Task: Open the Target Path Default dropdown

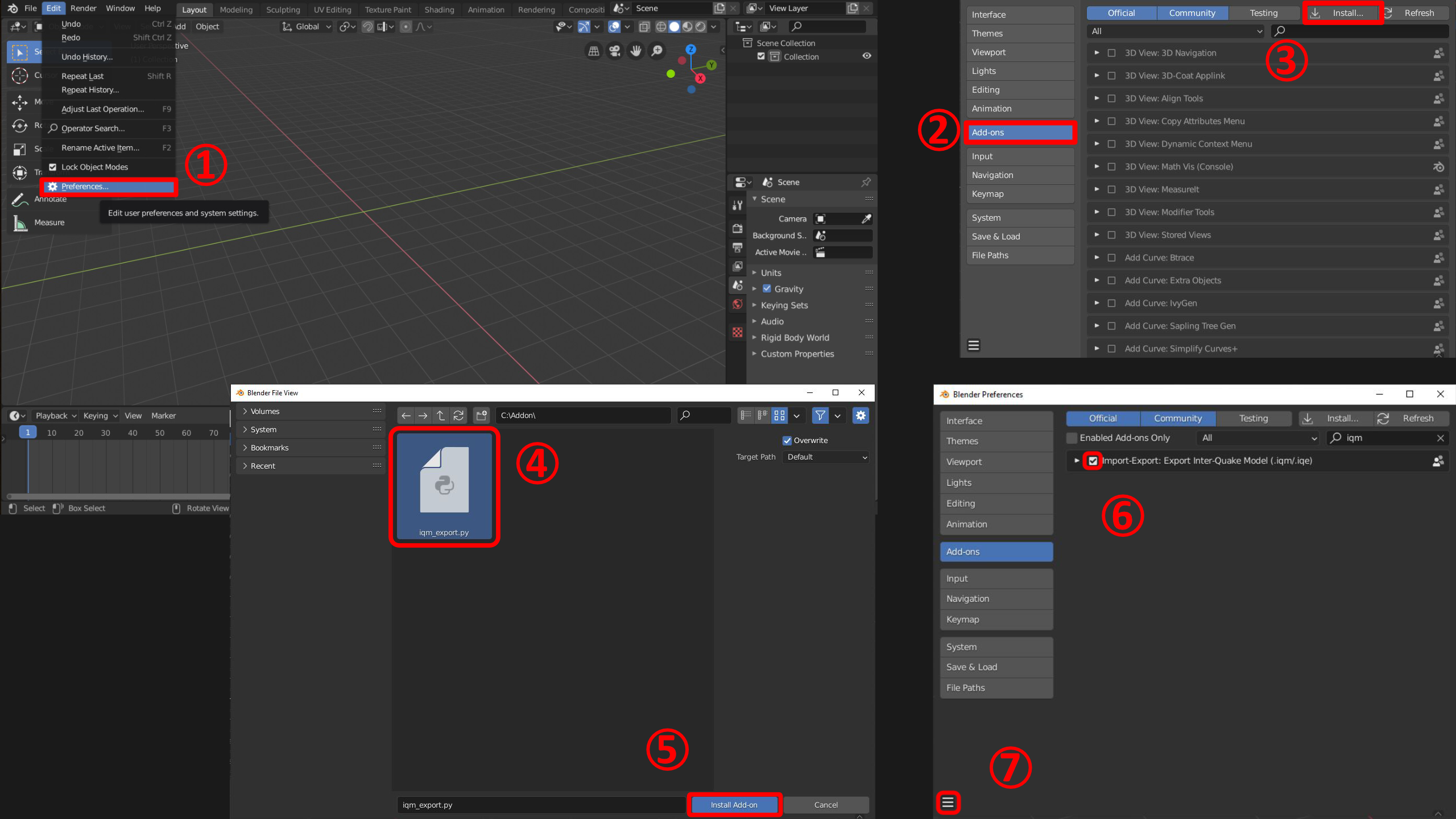Action: point(826,457)
